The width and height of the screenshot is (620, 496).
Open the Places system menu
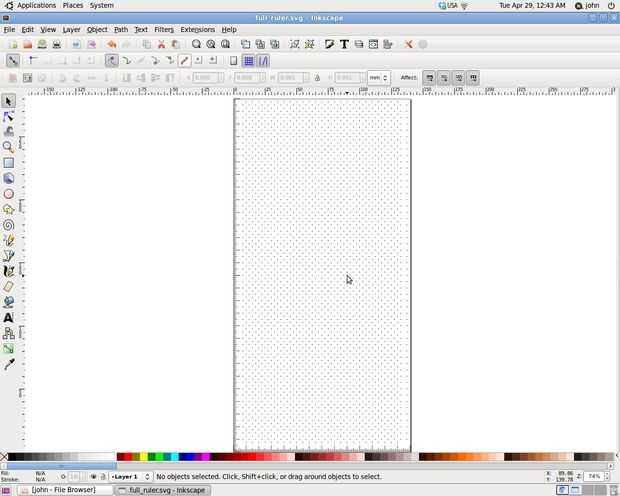point(73,6)
